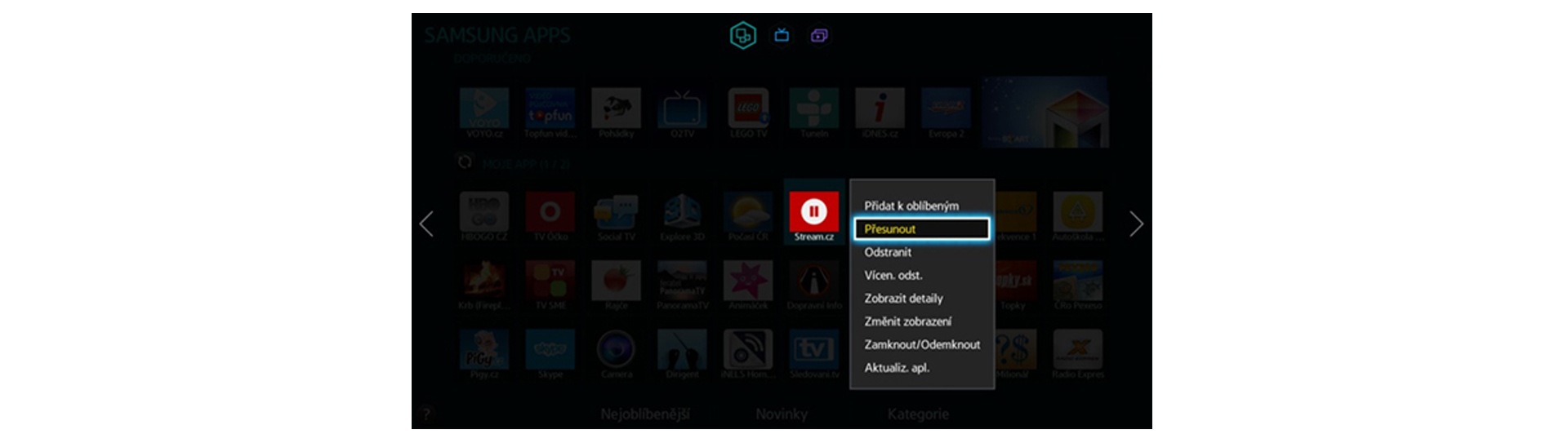Open the Milionář app tile
Image resolution: width=1568 pixels, height=443 pixels.
pyautogui.click(x=1015, y=354)
